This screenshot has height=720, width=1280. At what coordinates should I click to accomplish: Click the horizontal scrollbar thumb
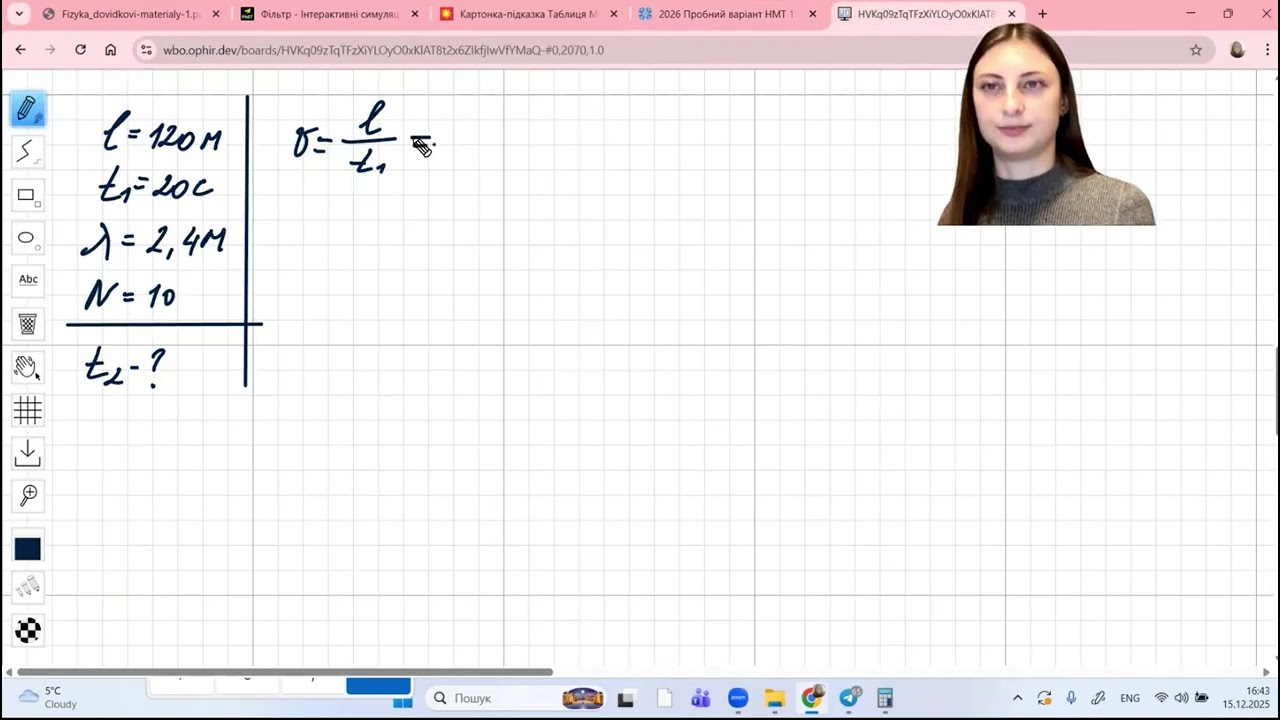tap(285, 672)
